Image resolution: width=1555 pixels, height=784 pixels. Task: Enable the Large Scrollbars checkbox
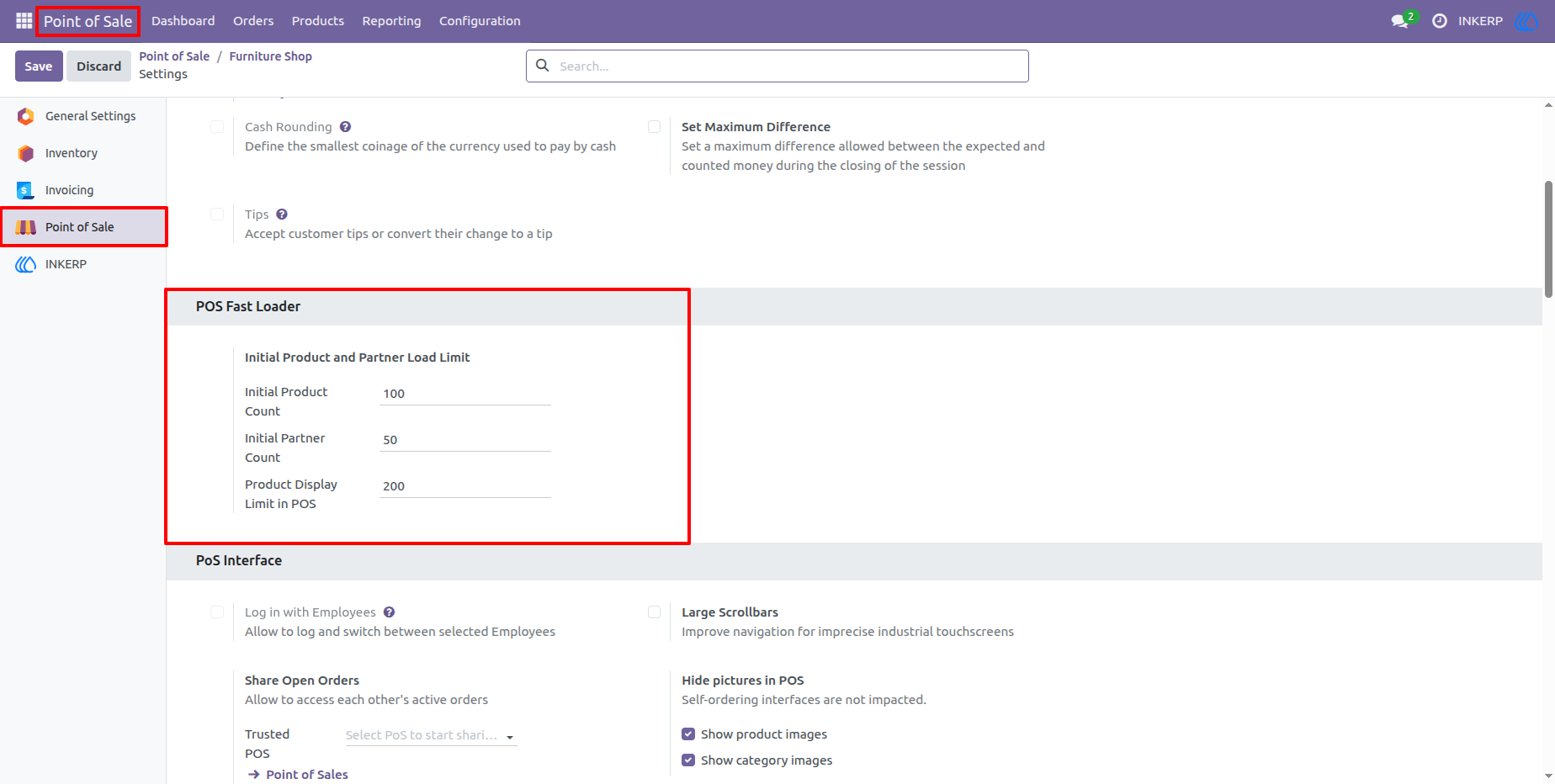coord(654,612)
